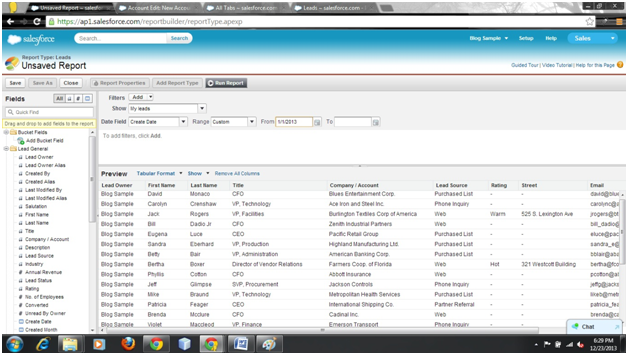This screenshot has width=641, height=364.
Task: Open the Chat panel
Action: tap(594, 326)
